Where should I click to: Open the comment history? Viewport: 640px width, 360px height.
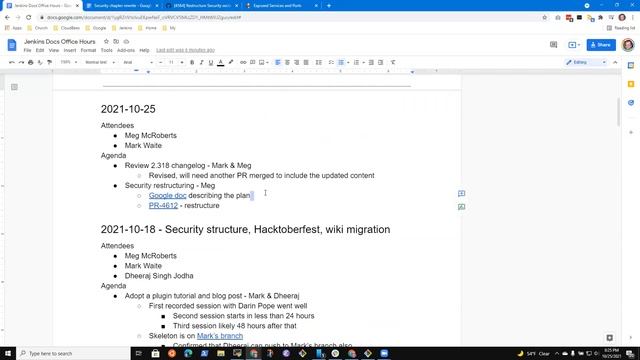pyautogui.click(x=553, y=45)
